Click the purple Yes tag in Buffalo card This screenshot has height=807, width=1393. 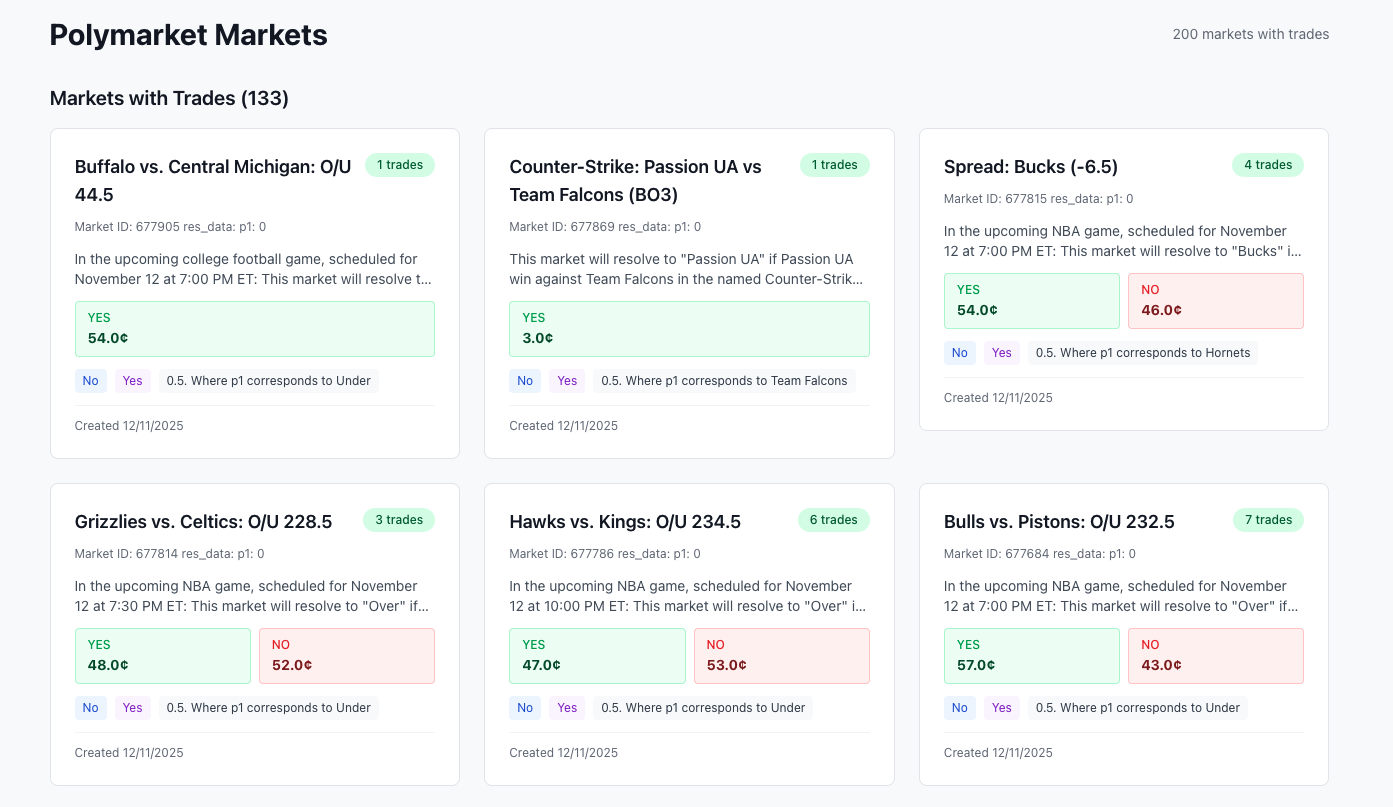tap(133, 381)
